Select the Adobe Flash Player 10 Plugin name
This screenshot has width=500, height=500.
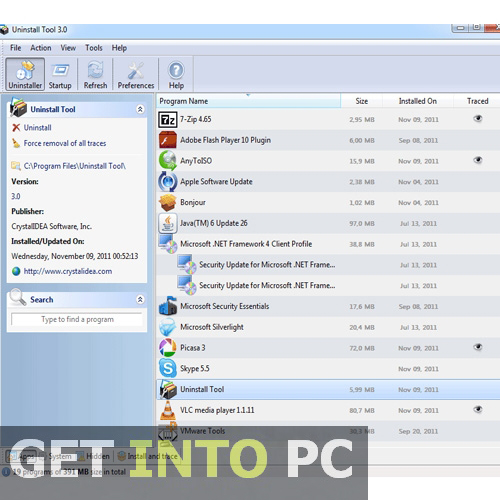[x=225, y=140]
